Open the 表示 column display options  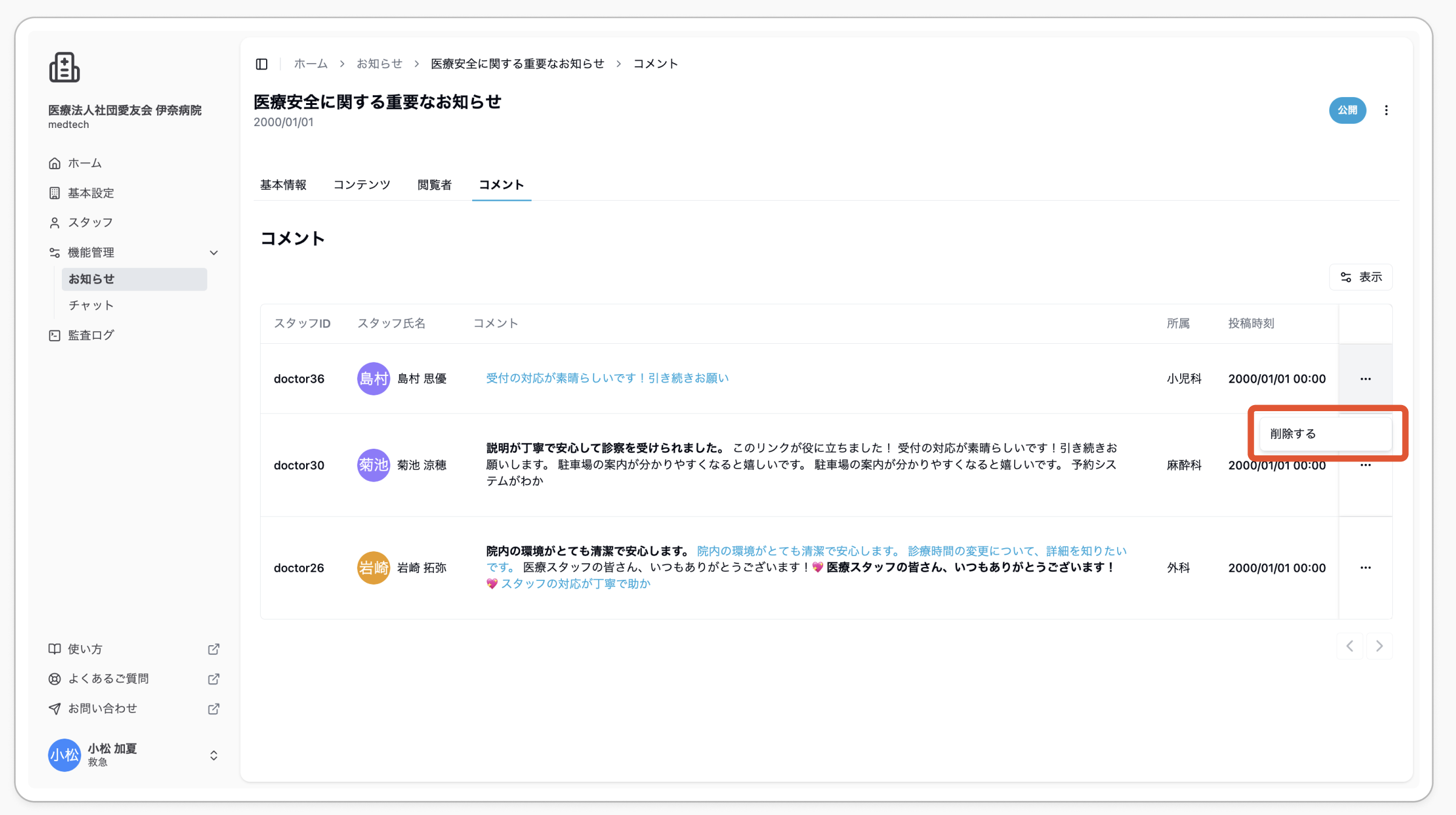tap(1361, 278)
